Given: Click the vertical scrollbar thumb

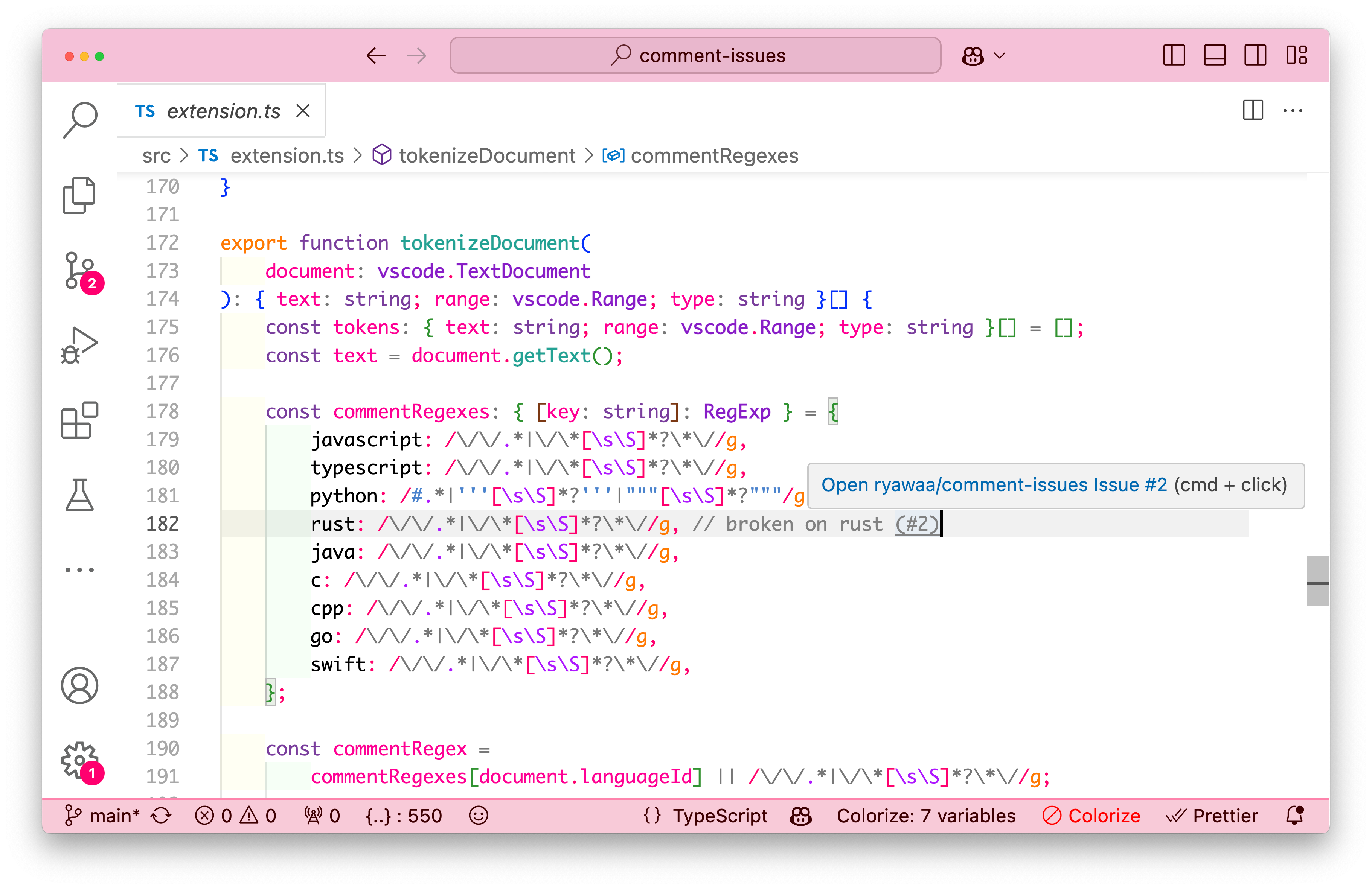Looking at the screenshot, I should 1317,582.
